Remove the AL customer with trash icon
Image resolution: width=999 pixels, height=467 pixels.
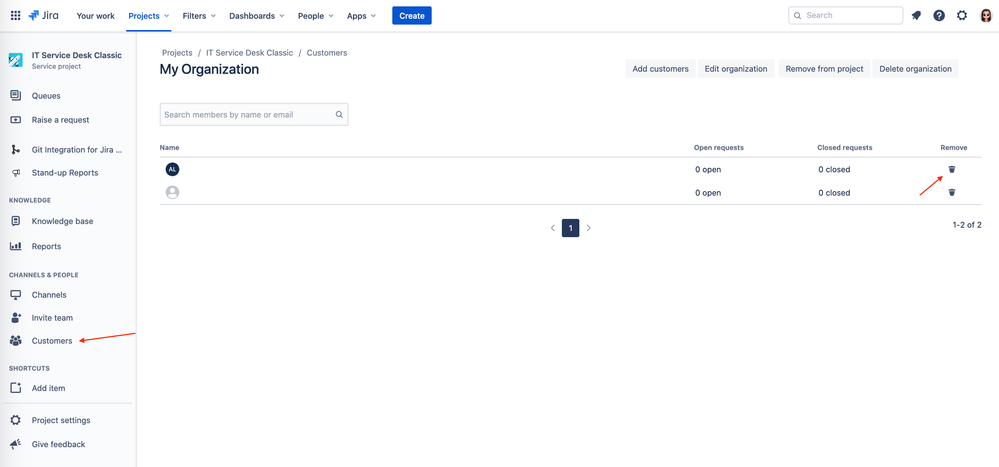952,169
